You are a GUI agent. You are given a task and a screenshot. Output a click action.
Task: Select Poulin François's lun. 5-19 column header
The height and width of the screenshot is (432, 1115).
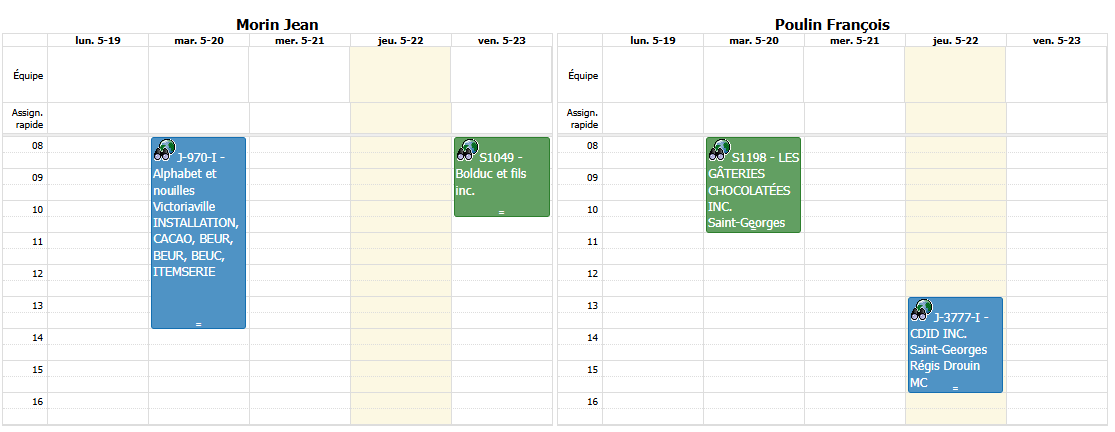pos(653,40)
